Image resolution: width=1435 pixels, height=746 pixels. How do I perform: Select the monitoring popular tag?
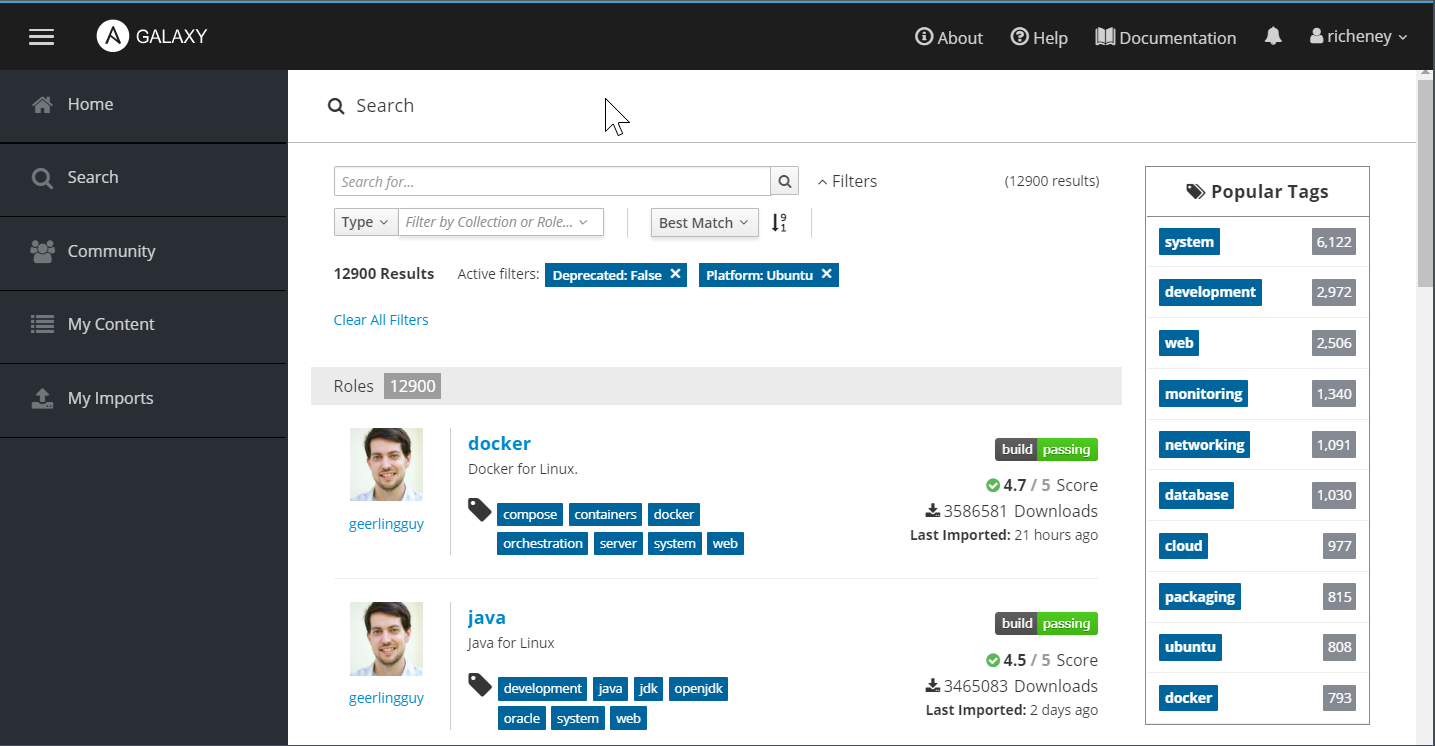coord(1203,394)
